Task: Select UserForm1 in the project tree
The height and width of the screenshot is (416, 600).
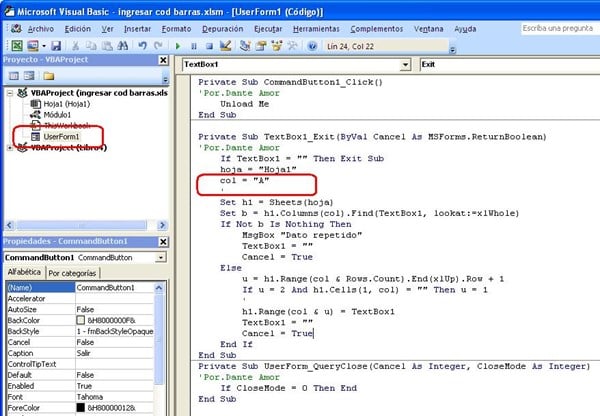Action: point(60,136)
